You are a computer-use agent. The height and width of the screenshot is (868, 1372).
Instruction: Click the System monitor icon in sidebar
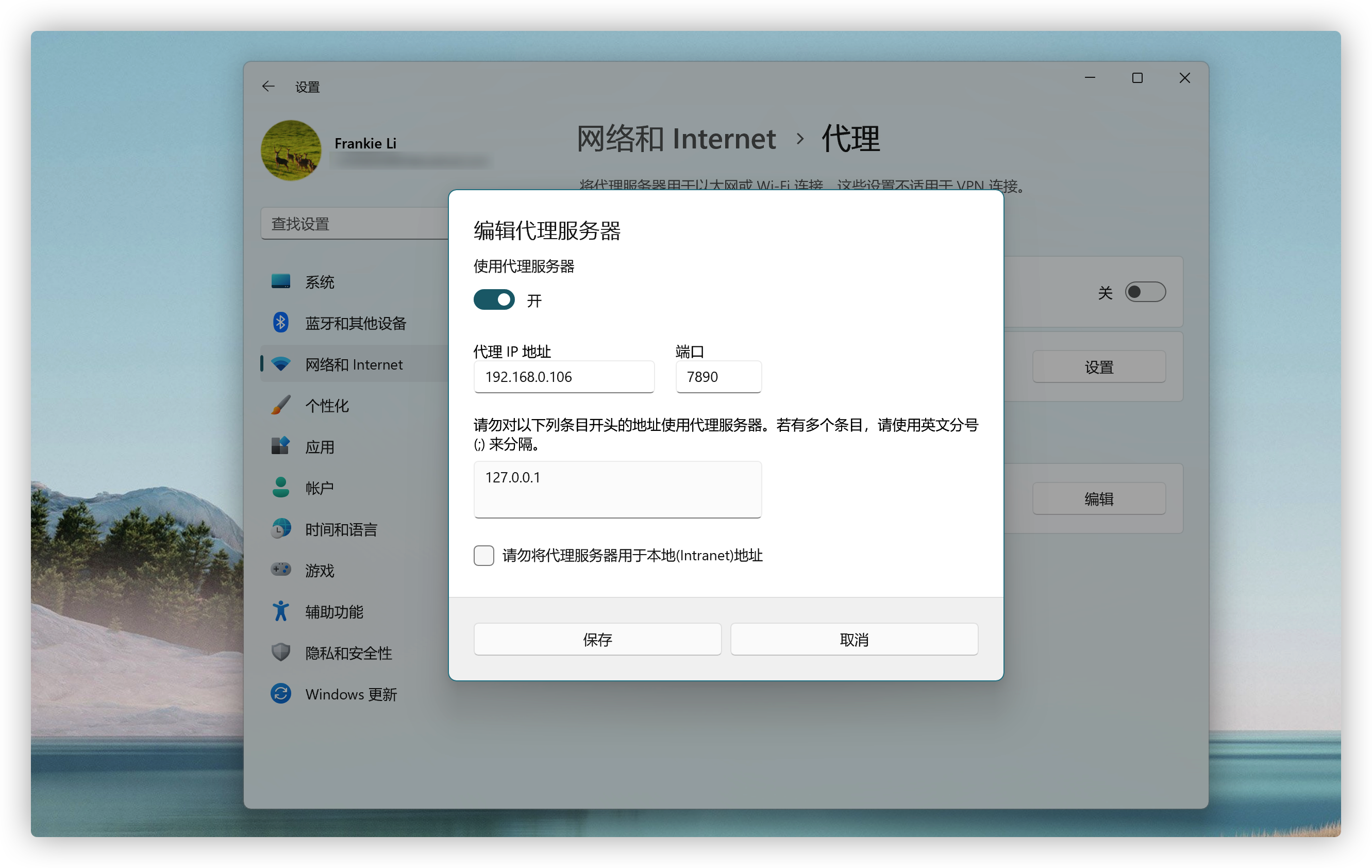(x=280, y=281)
